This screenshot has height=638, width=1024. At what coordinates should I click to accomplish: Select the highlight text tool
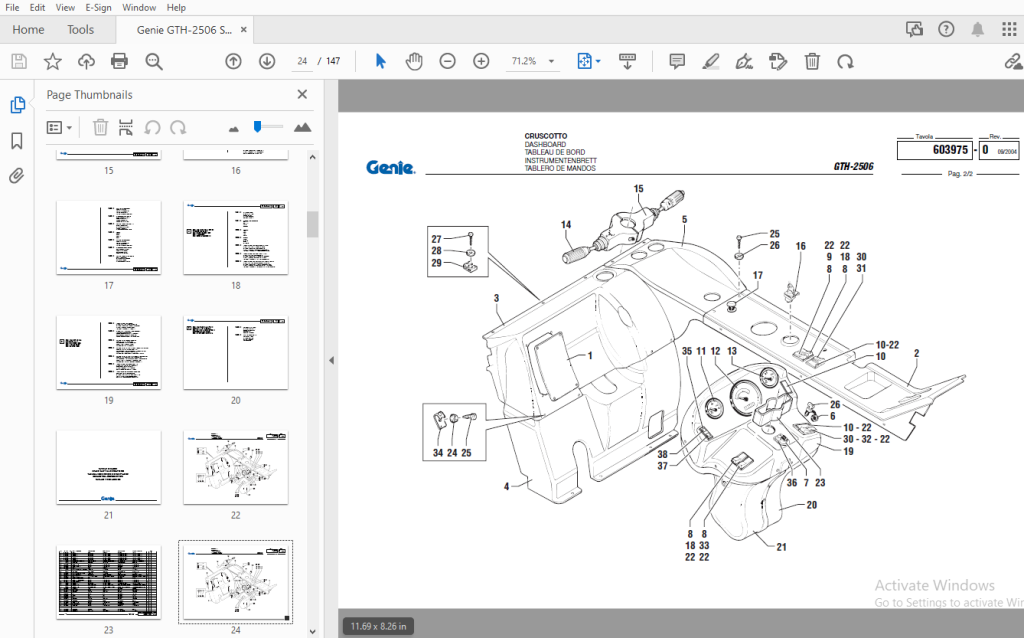point(711,61)
